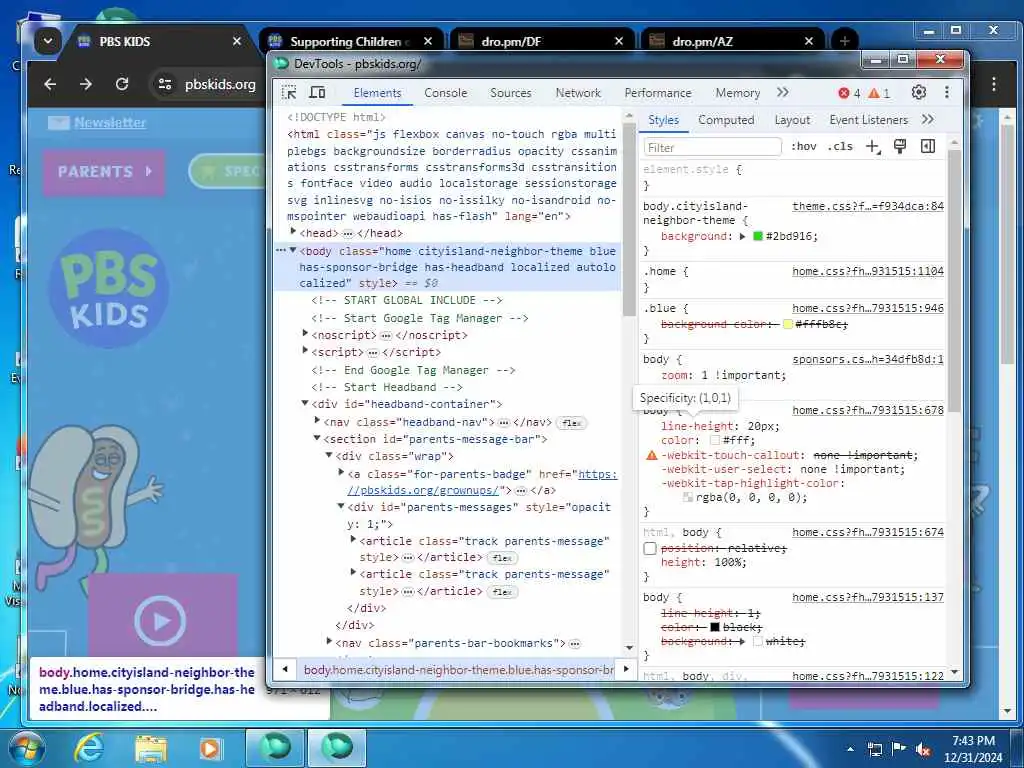The height and width of the screenshot is (768, 1024).
Task: Switch to the Memory panel
Action: (737, 93)
